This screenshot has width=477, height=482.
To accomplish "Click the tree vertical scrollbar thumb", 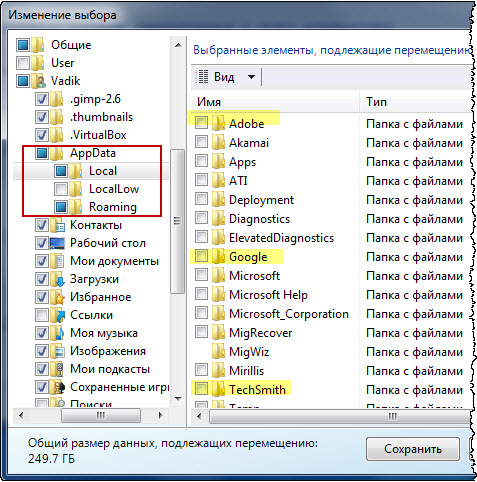I will point(177,221).
